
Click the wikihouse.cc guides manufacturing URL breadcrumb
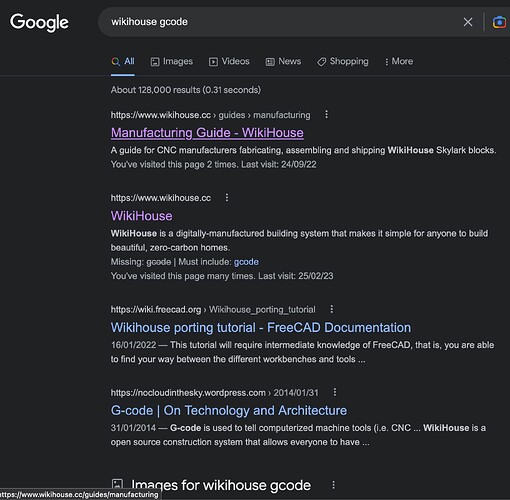click(210, 115)
